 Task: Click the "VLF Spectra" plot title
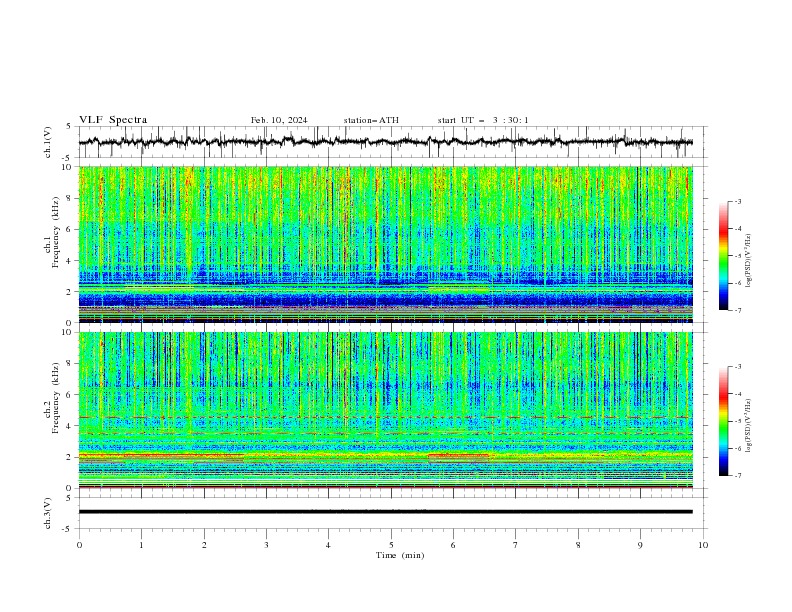pos(113,120)
